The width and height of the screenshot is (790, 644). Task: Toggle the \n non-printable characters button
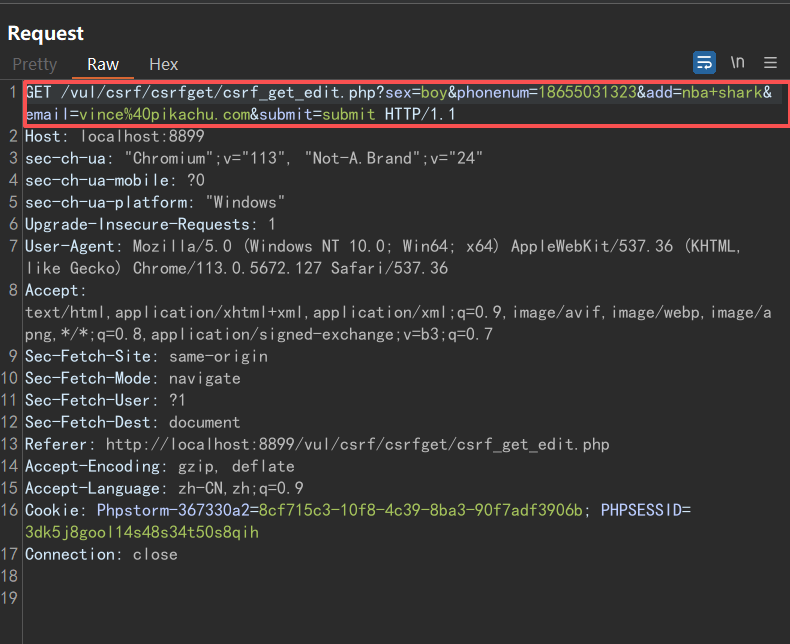[x=737, y=63]
